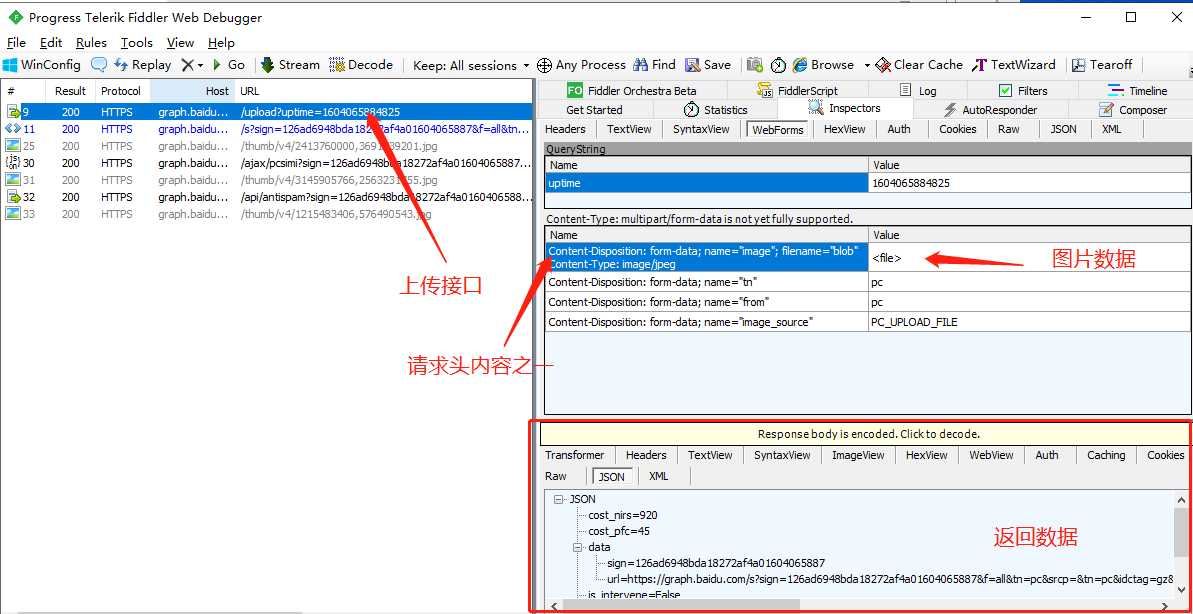Viewport: 1193px width, 614px height.
Task: Sort sessions by Result column header
Action: coord(71,91)
